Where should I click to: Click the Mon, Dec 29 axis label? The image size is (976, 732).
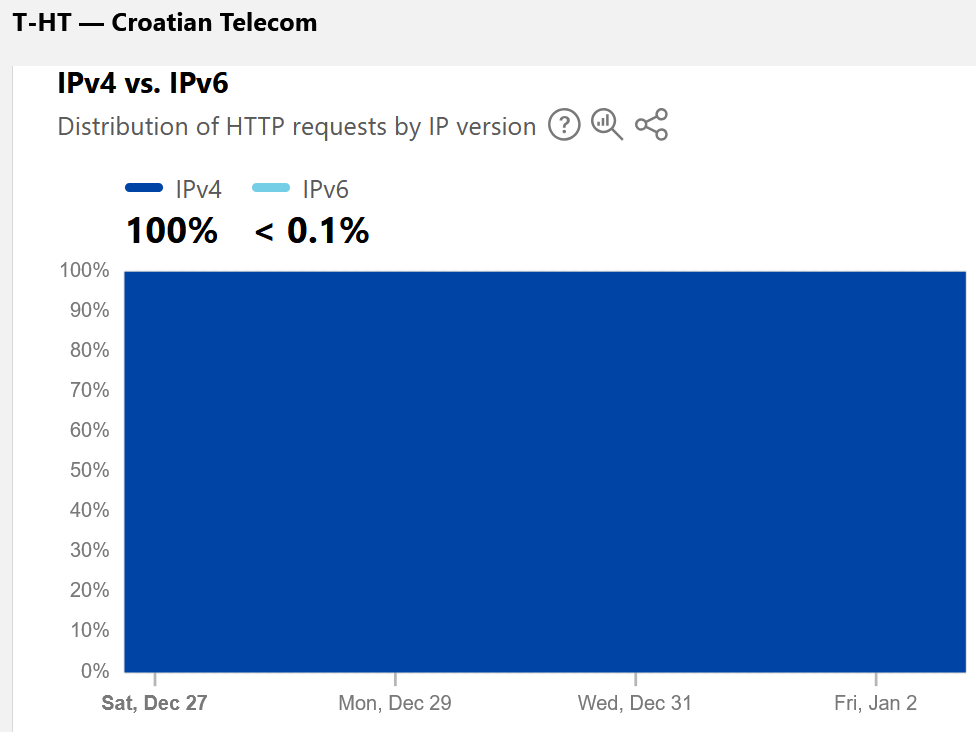(395, 703)
